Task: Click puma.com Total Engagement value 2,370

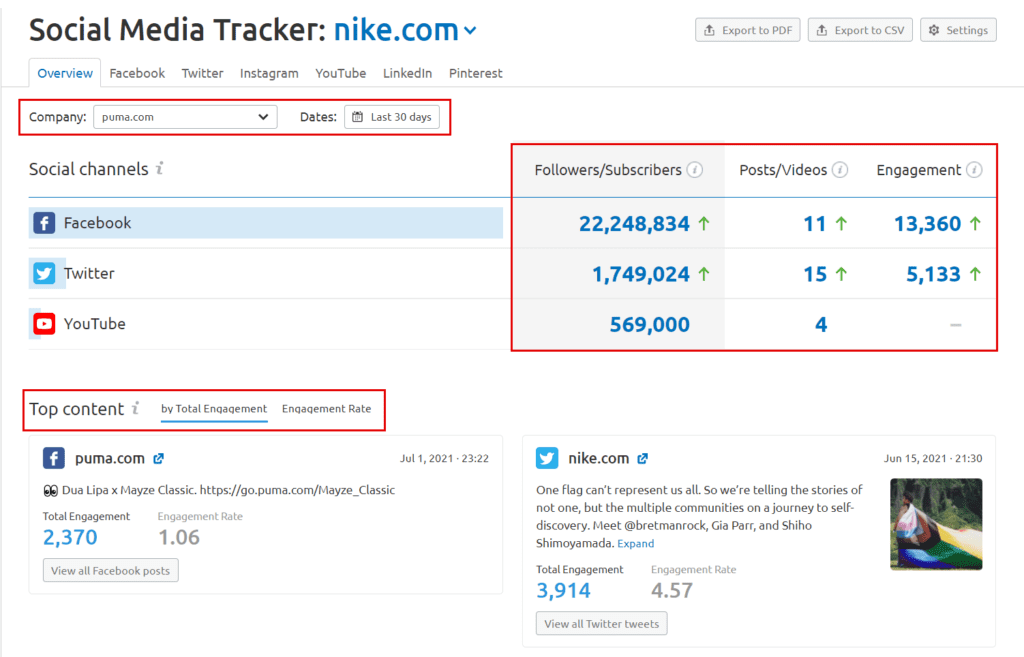Action: click(70, 537)
